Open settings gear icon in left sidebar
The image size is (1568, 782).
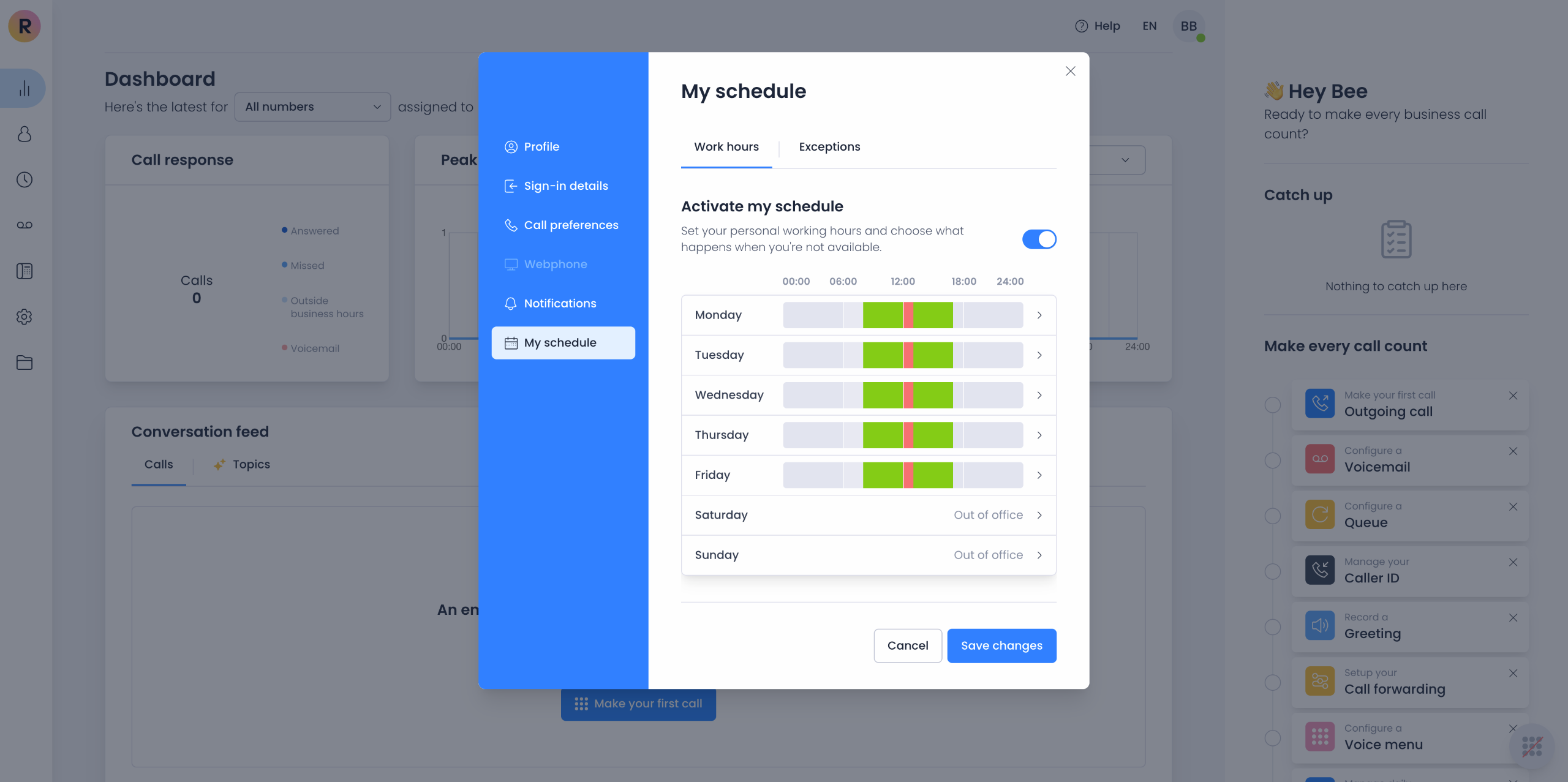tap(24, 317)
